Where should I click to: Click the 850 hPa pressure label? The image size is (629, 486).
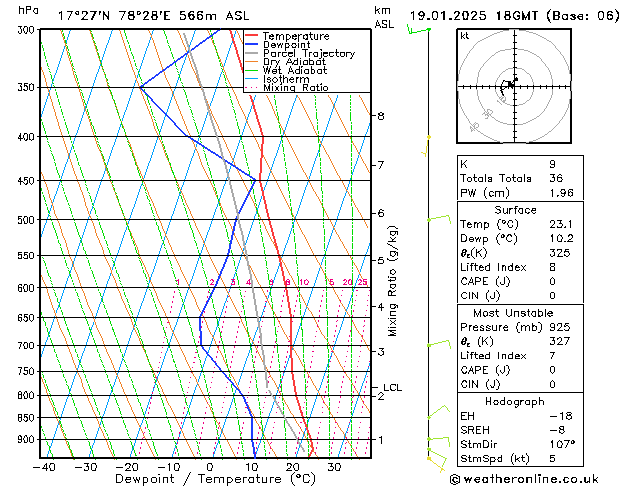tap(28, 418)
